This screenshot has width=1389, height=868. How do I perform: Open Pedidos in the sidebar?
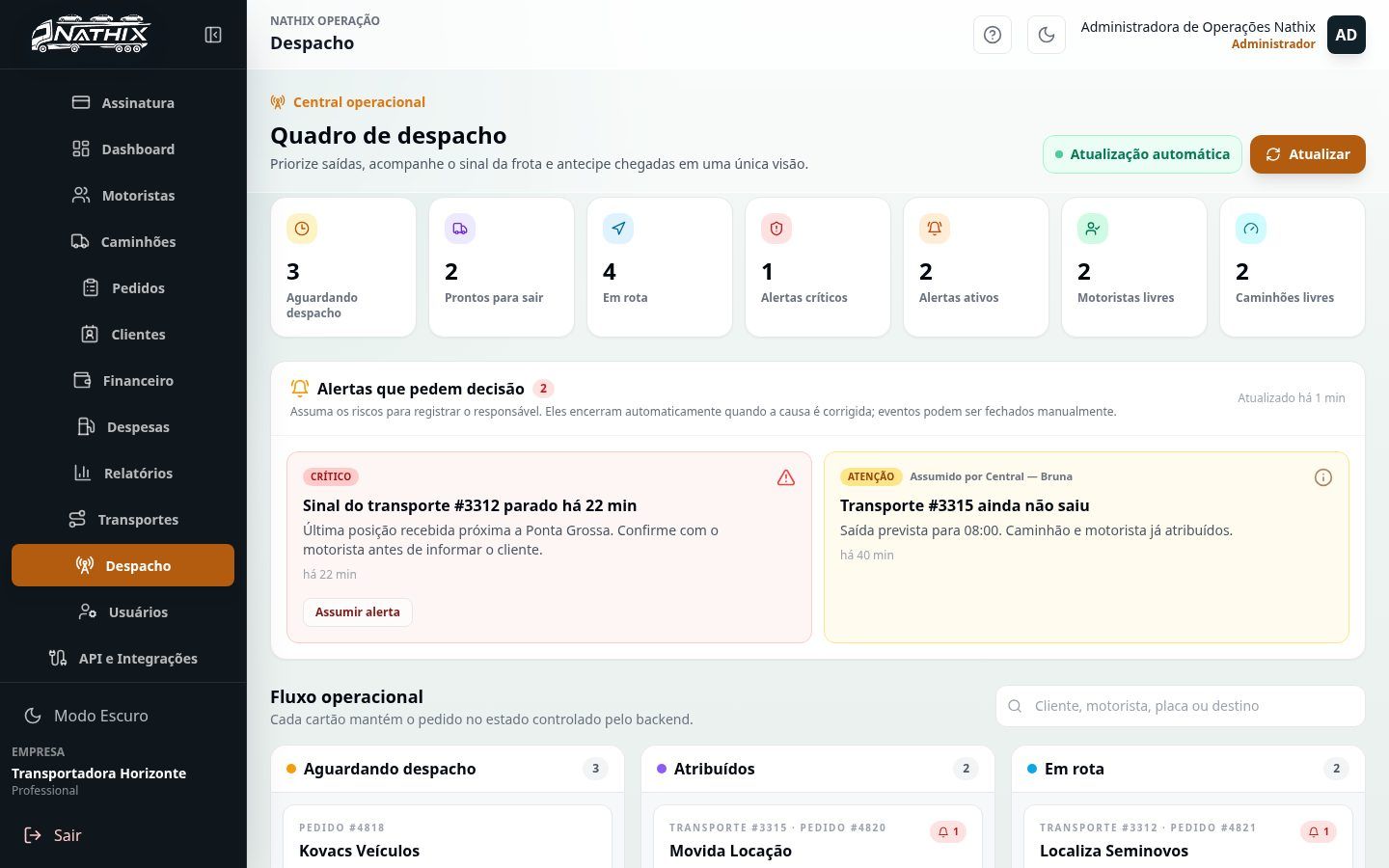(x=123, y=288)
